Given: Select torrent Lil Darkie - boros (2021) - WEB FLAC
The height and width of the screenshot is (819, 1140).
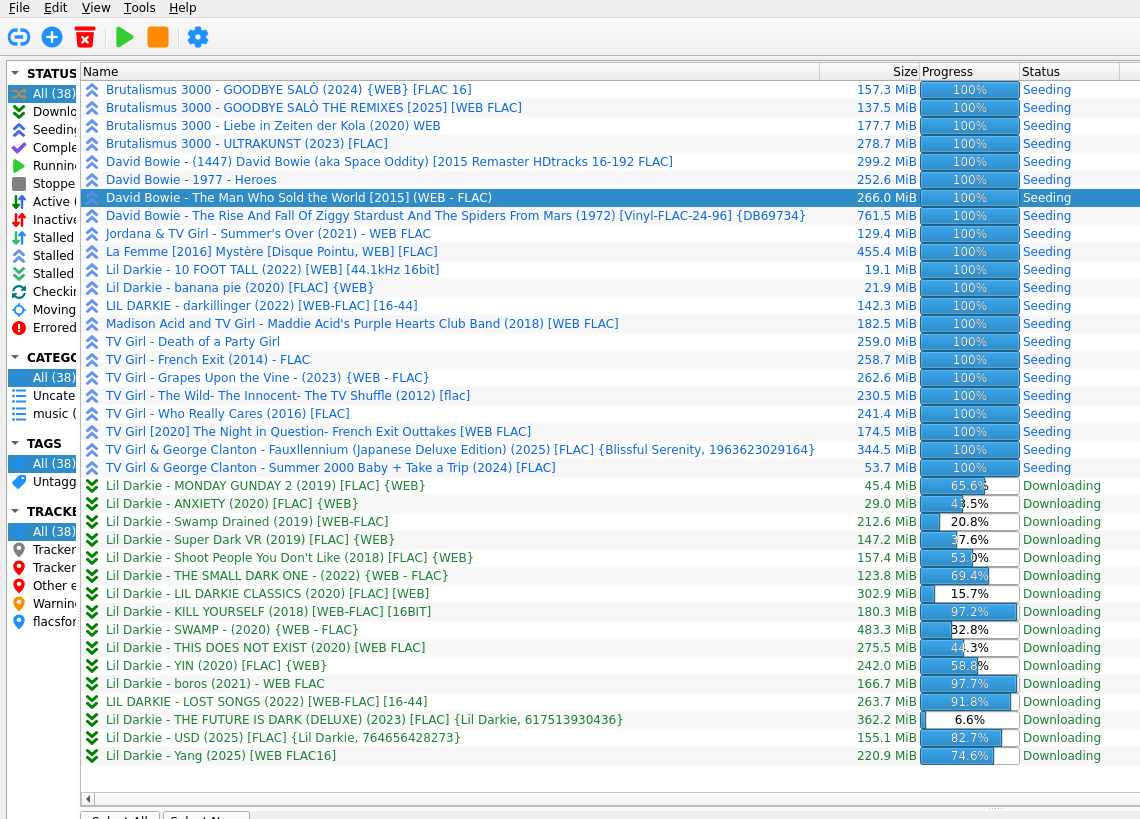Looking at the screenshot, I should coord(215,684).
